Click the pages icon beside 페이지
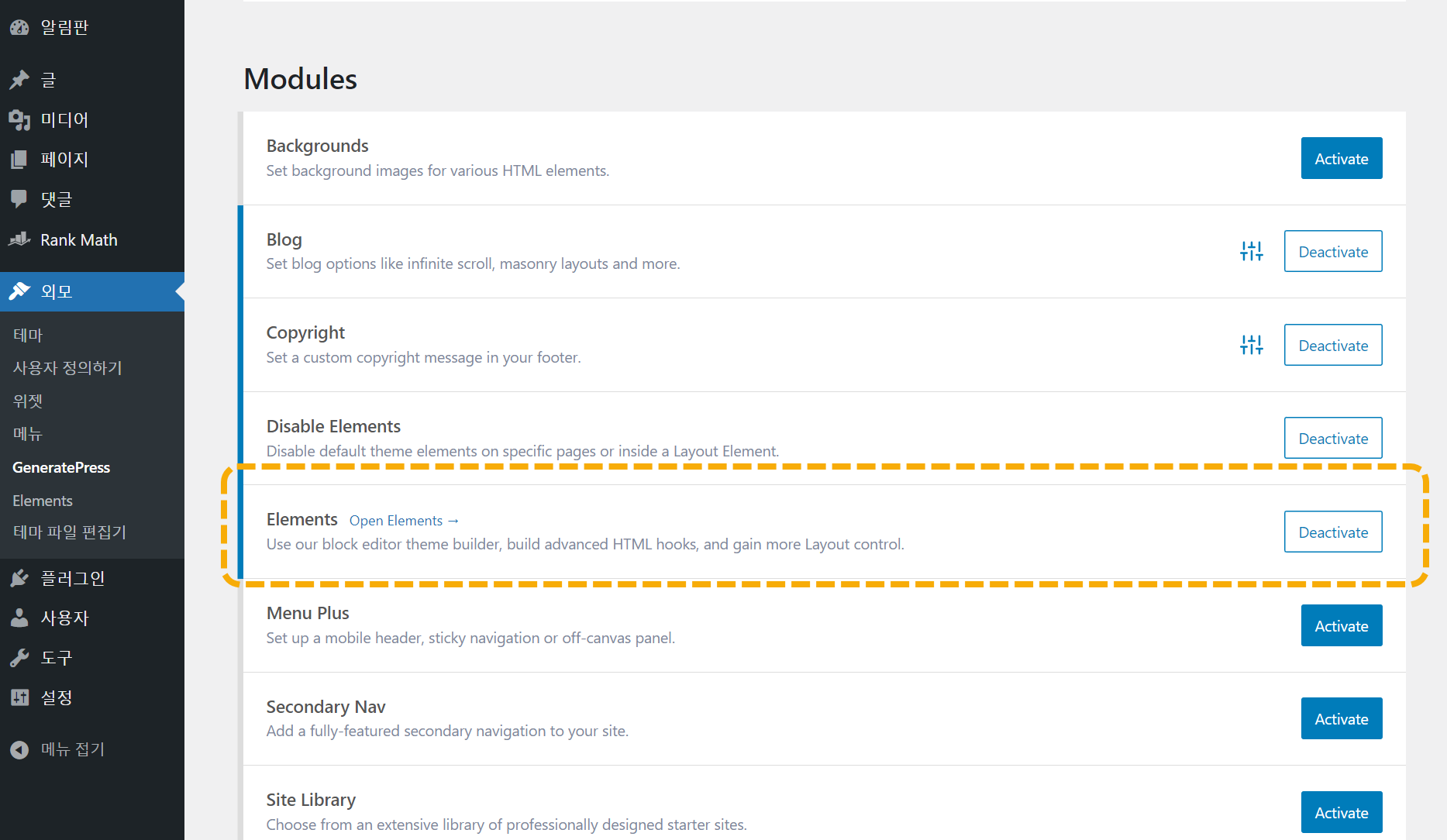Image resolution: width=1447 pixels, height=840 pixels. point(19,160)
